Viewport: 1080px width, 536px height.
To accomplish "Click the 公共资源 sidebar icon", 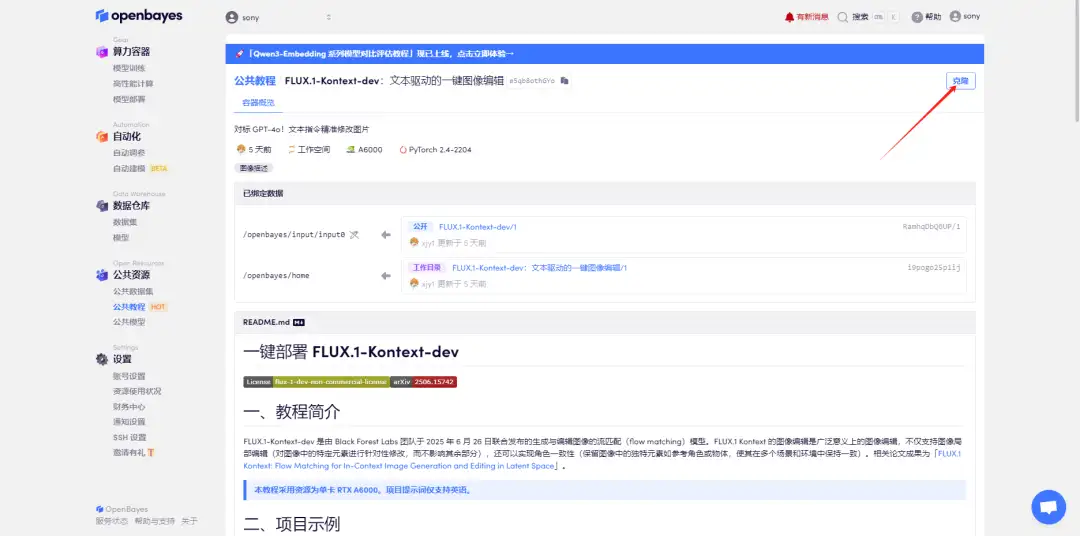I will [102, 275].
